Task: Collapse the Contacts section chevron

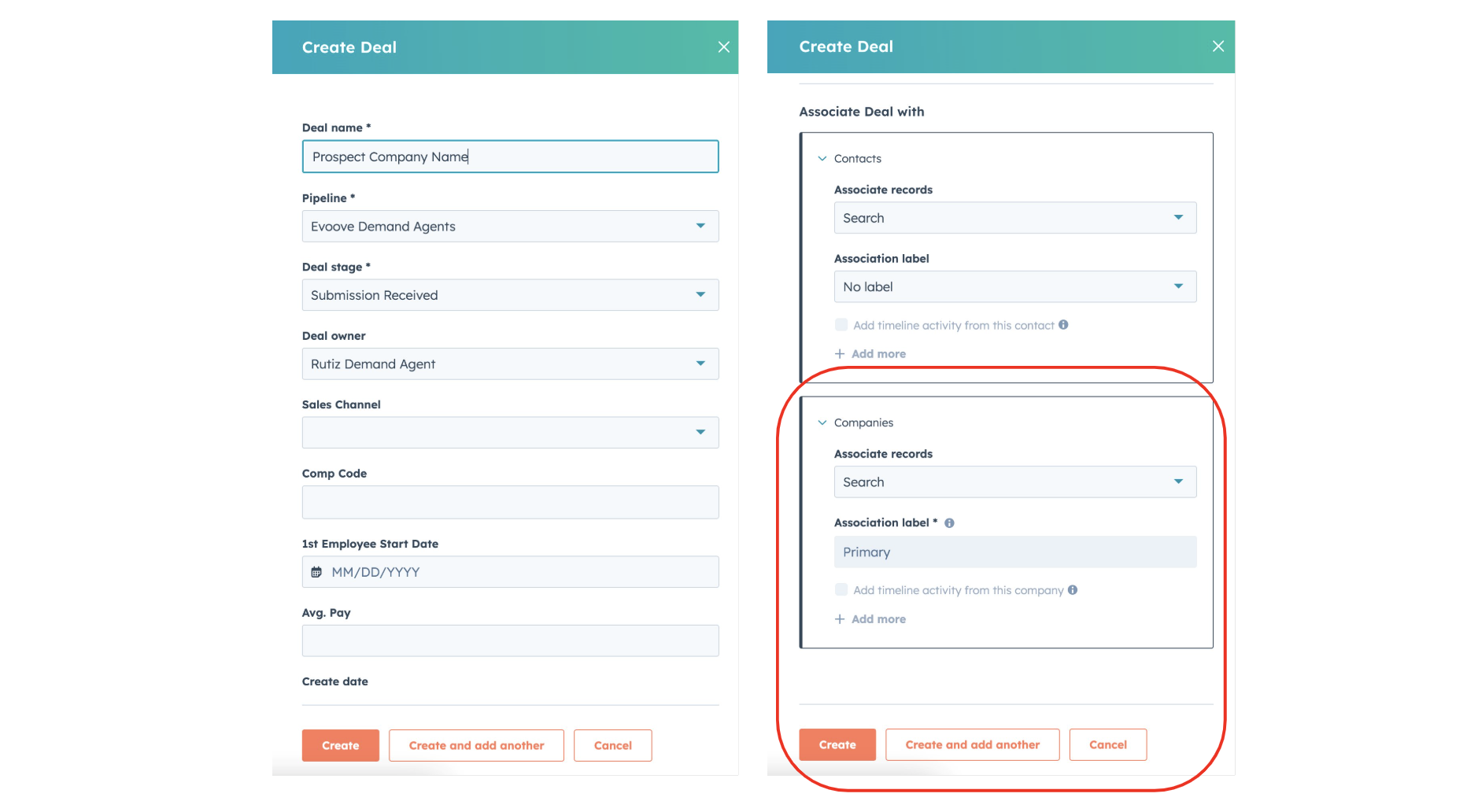Action: pyautogui.click(x=822, y=159)
